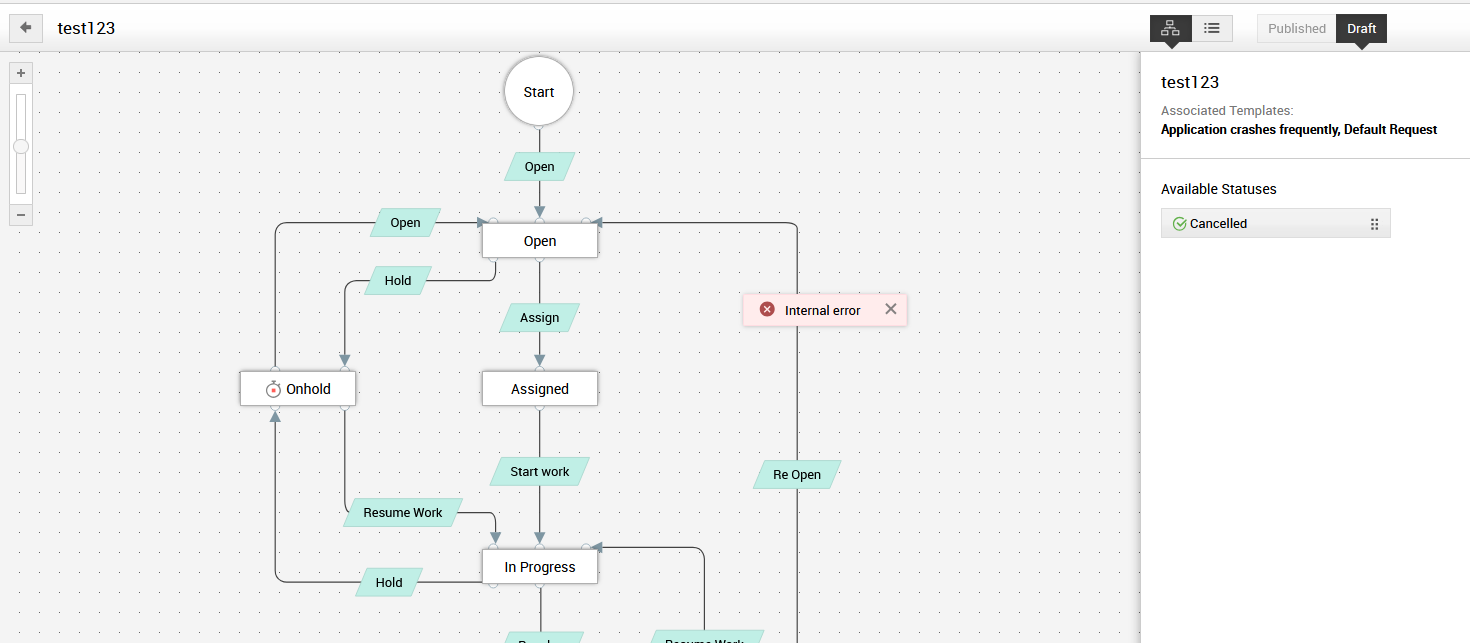This screenshot has height=643, width=1470.
Task: Select the Cancelled status item
Action: [1275, 223]
